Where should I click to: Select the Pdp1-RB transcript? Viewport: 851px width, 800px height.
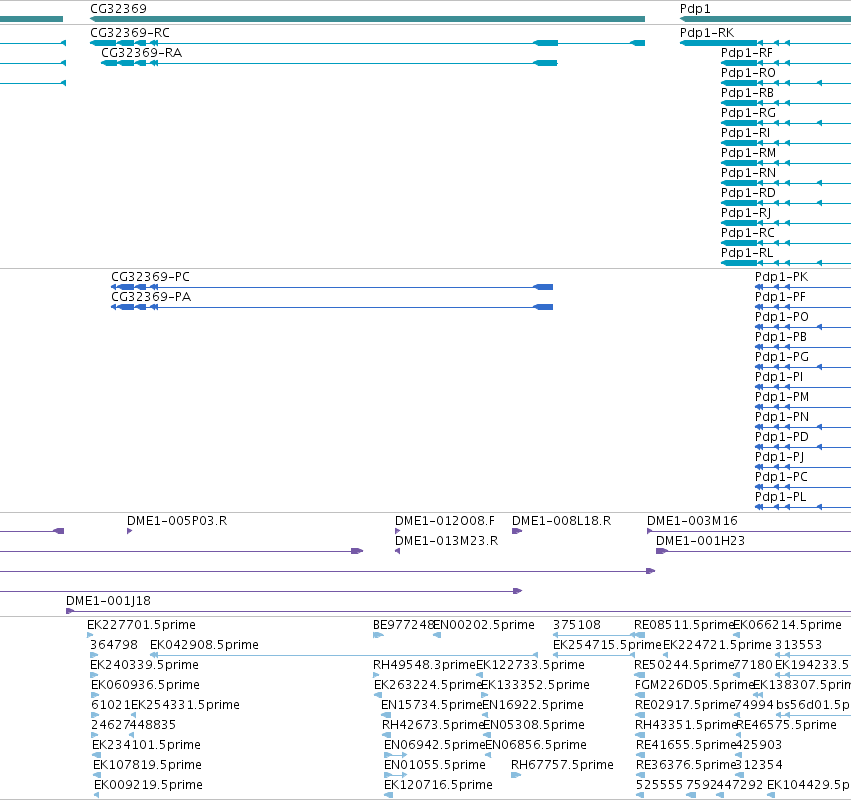pyautogui.click(x=786, y=103)
